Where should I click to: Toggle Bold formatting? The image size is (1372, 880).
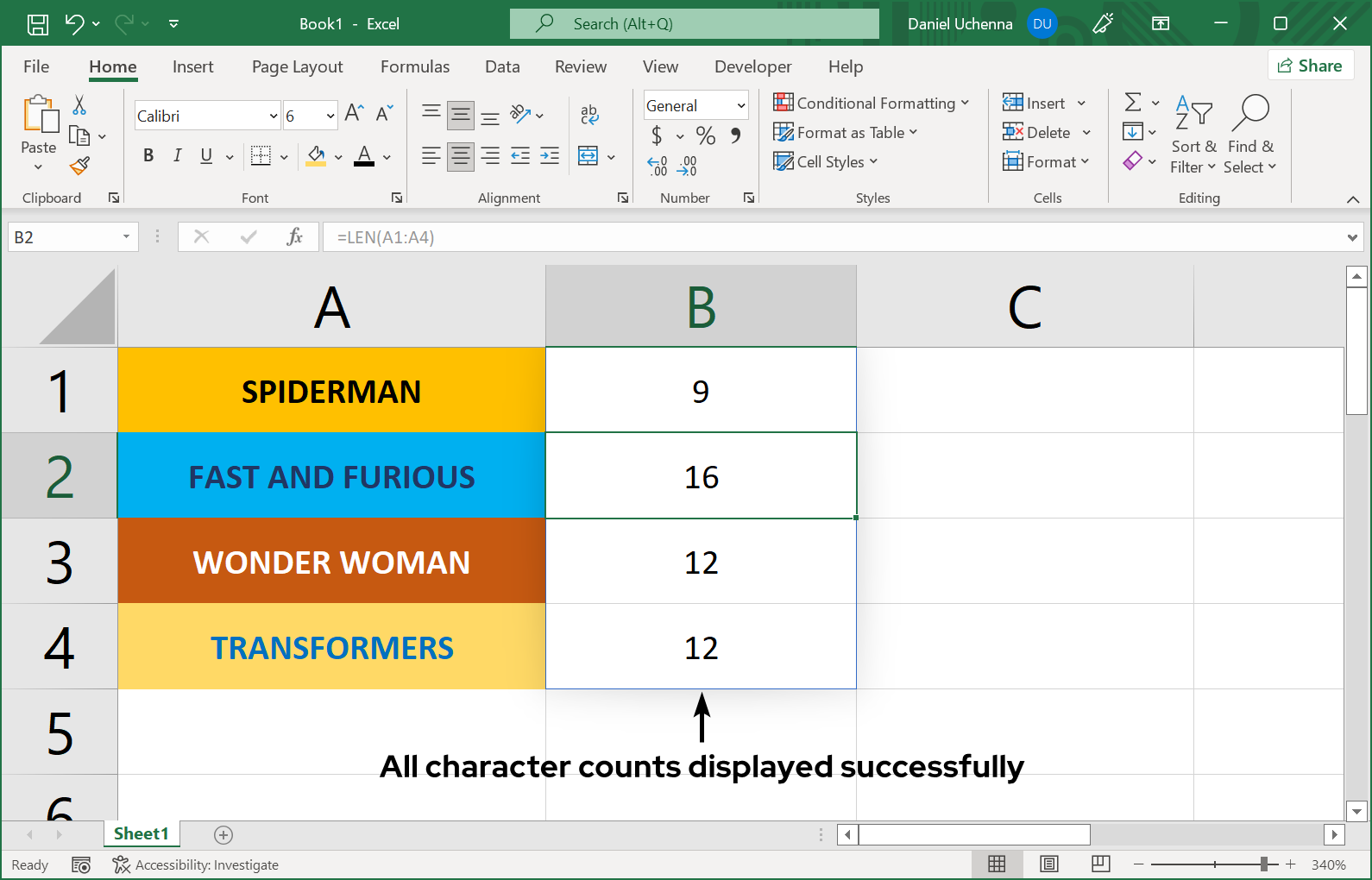[x=148, y=155]
